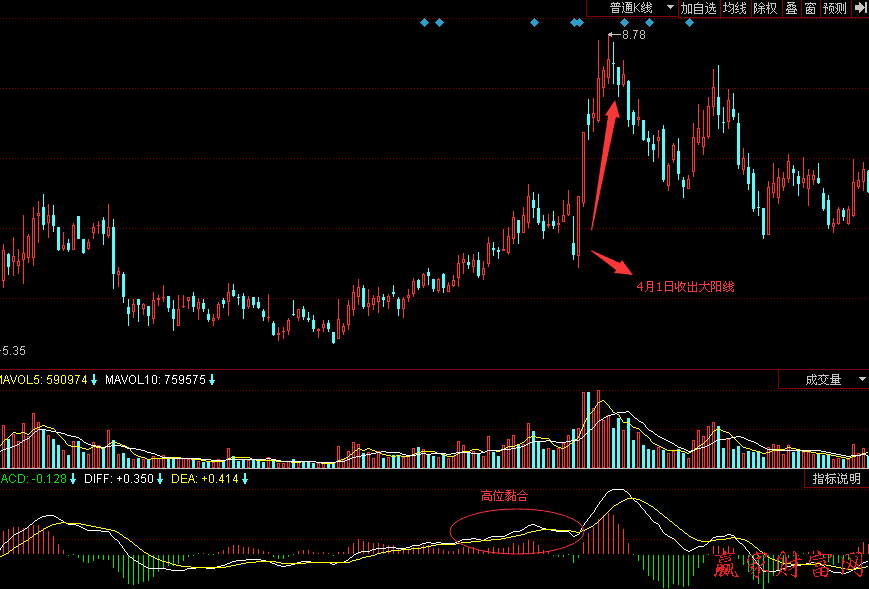Toggle the 均线 moving average display
The height and width of the screenshot is (589, 869).
coord(735,8)
